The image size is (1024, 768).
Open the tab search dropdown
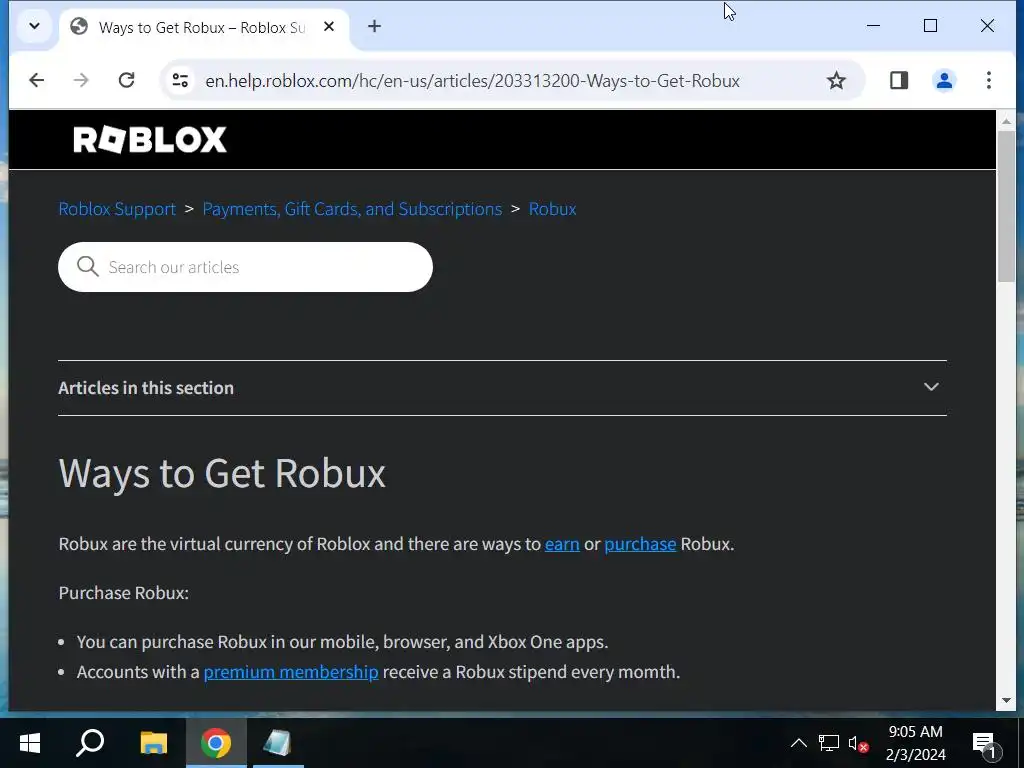click(34, 26)
